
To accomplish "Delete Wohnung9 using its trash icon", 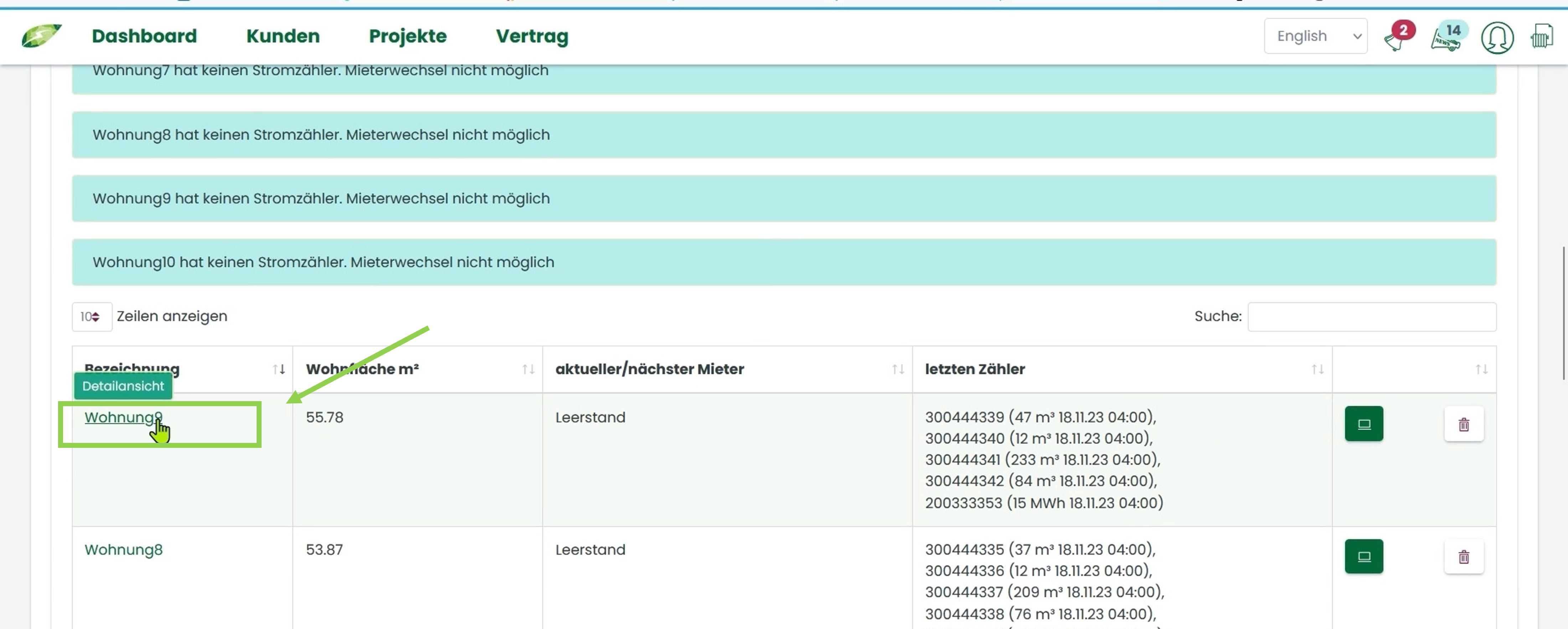I will coord(1464,424).
